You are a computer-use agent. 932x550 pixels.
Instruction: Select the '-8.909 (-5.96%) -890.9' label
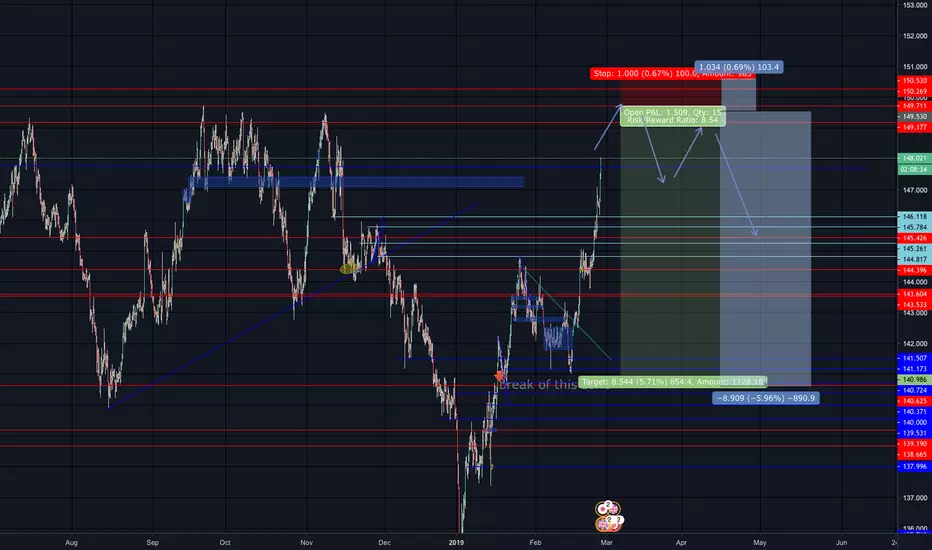pyautogui.click(x=766, y=398)
